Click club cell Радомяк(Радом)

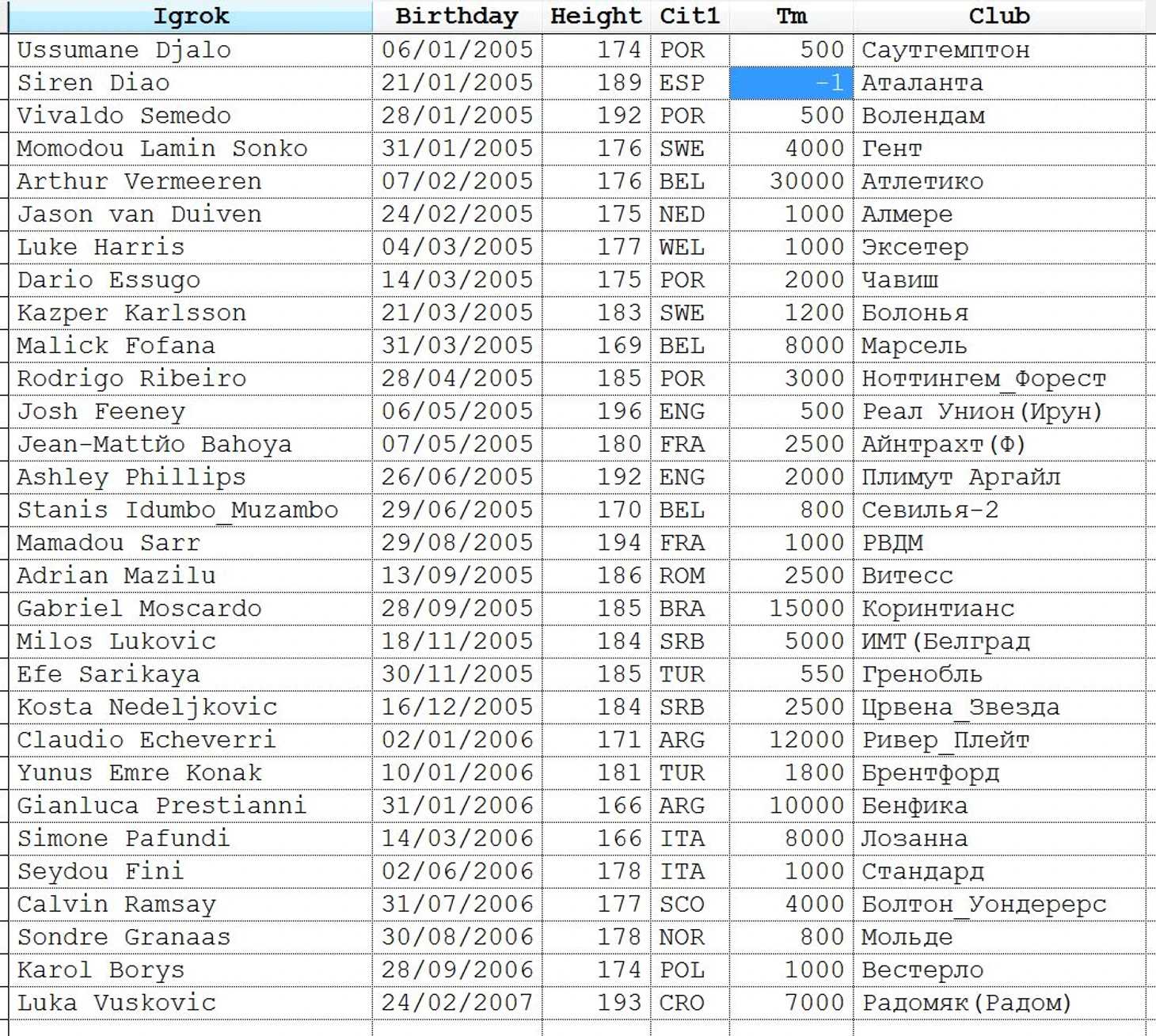pyautogui.click(x=999, y=1003)
